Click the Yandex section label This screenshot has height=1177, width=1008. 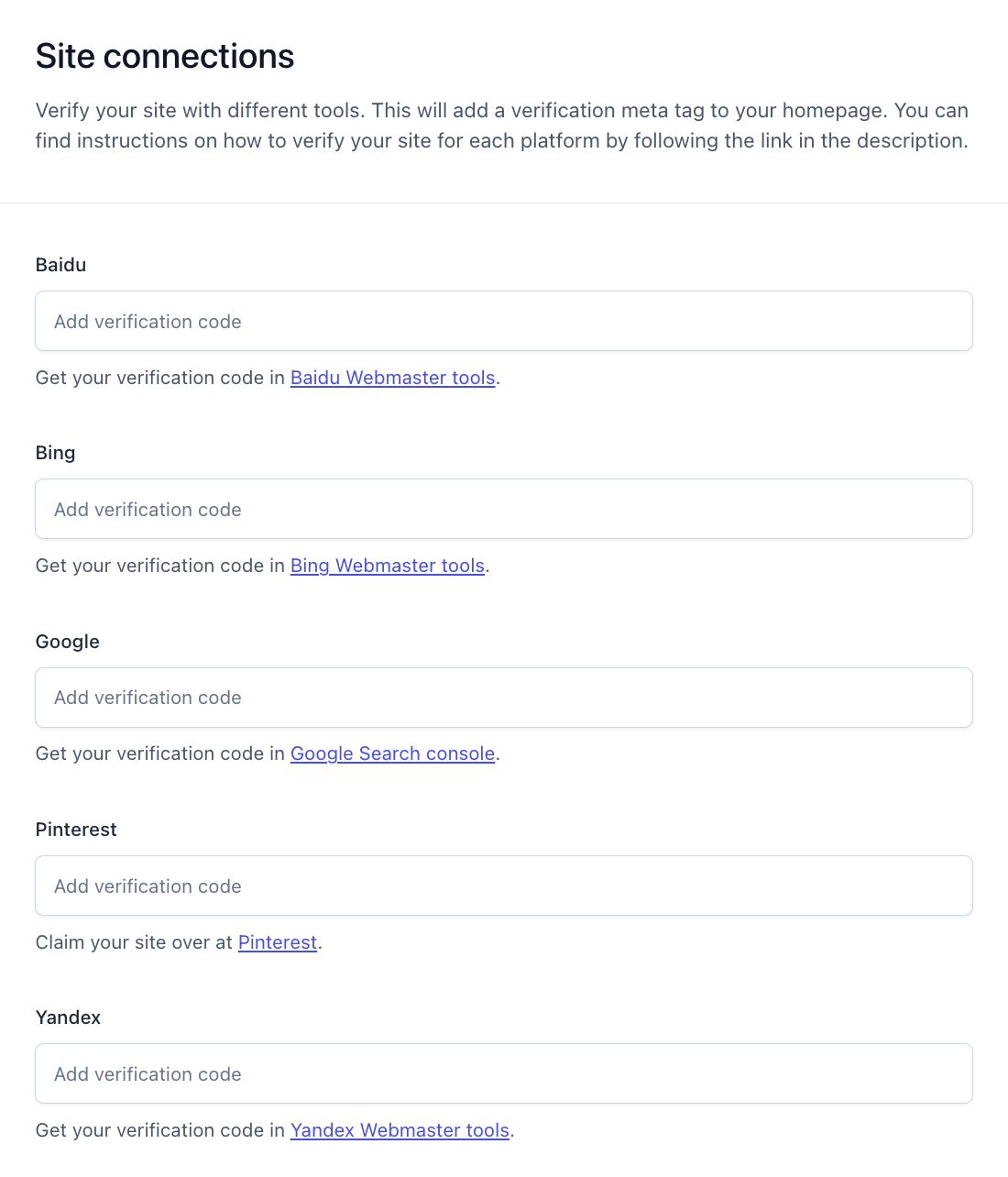[68, 1017]
